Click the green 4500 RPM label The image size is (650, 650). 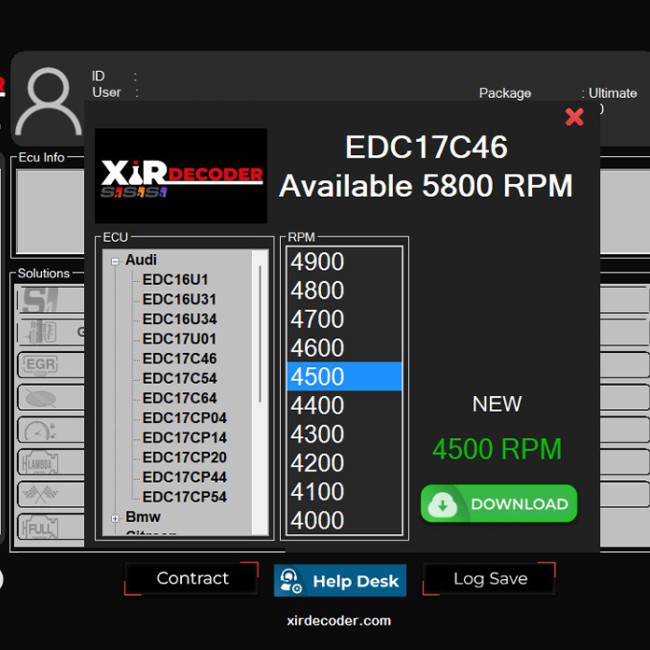(x=497, y=449)
